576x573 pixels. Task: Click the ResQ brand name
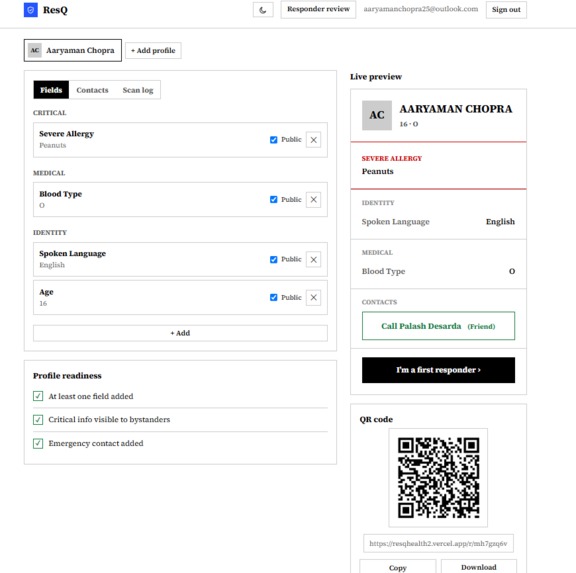click(55, 10)
